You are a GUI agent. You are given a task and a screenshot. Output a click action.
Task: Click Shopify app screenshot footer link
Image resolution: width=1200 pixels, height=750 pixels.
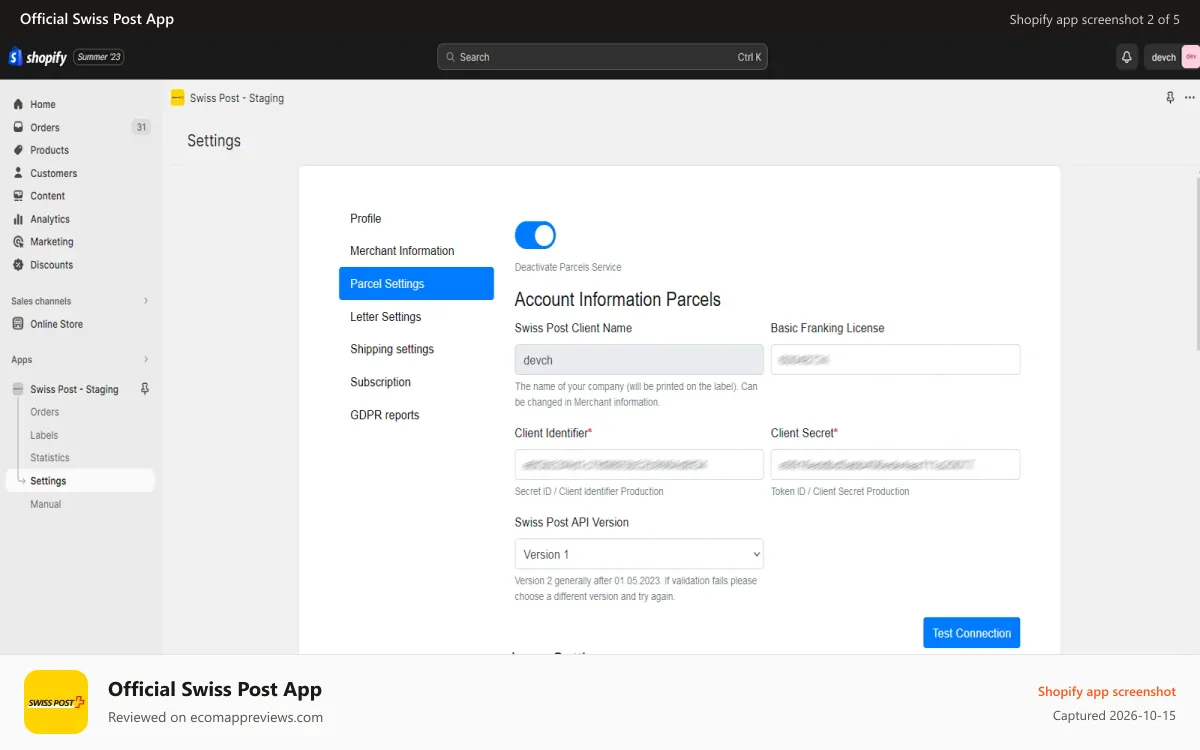tap(1107, 691)
